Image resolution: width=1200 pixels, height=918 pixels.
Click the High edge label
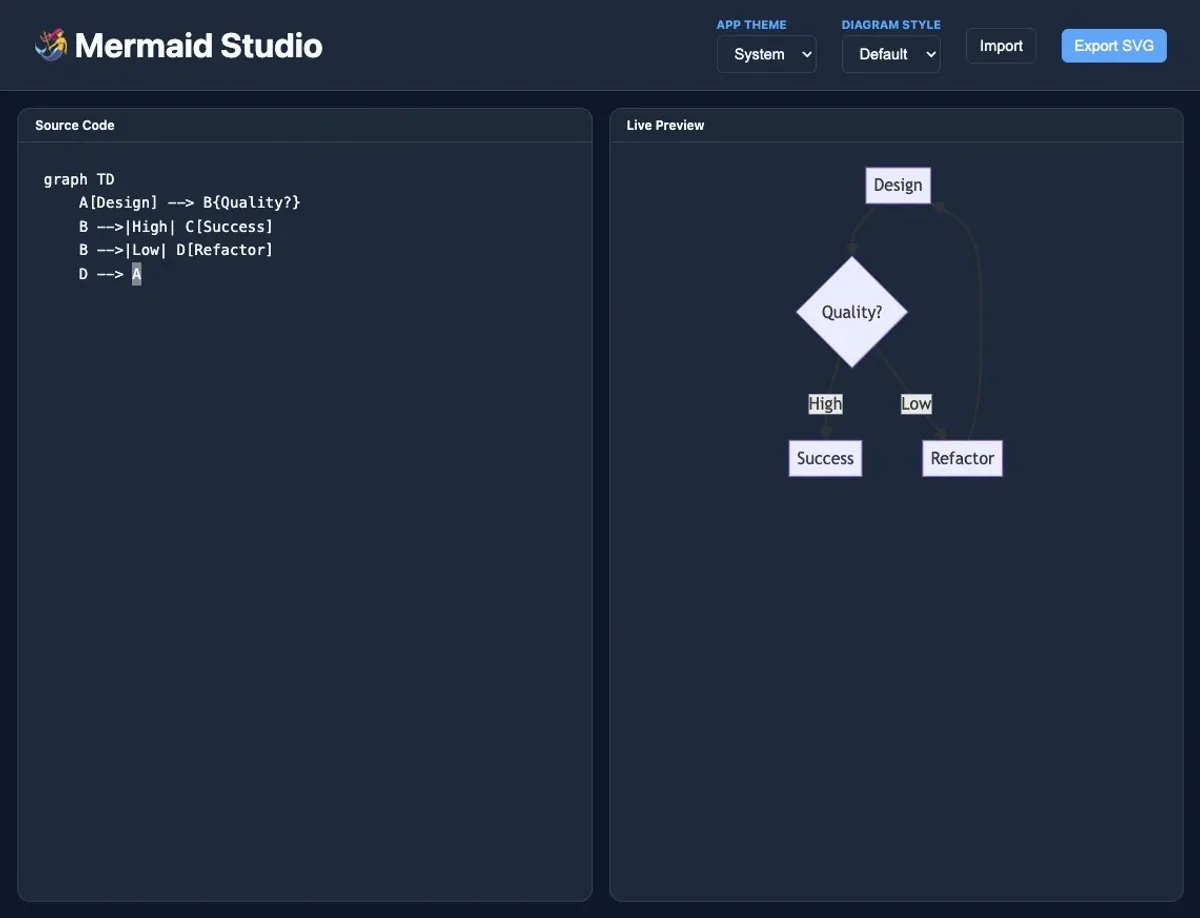[824, 403]
